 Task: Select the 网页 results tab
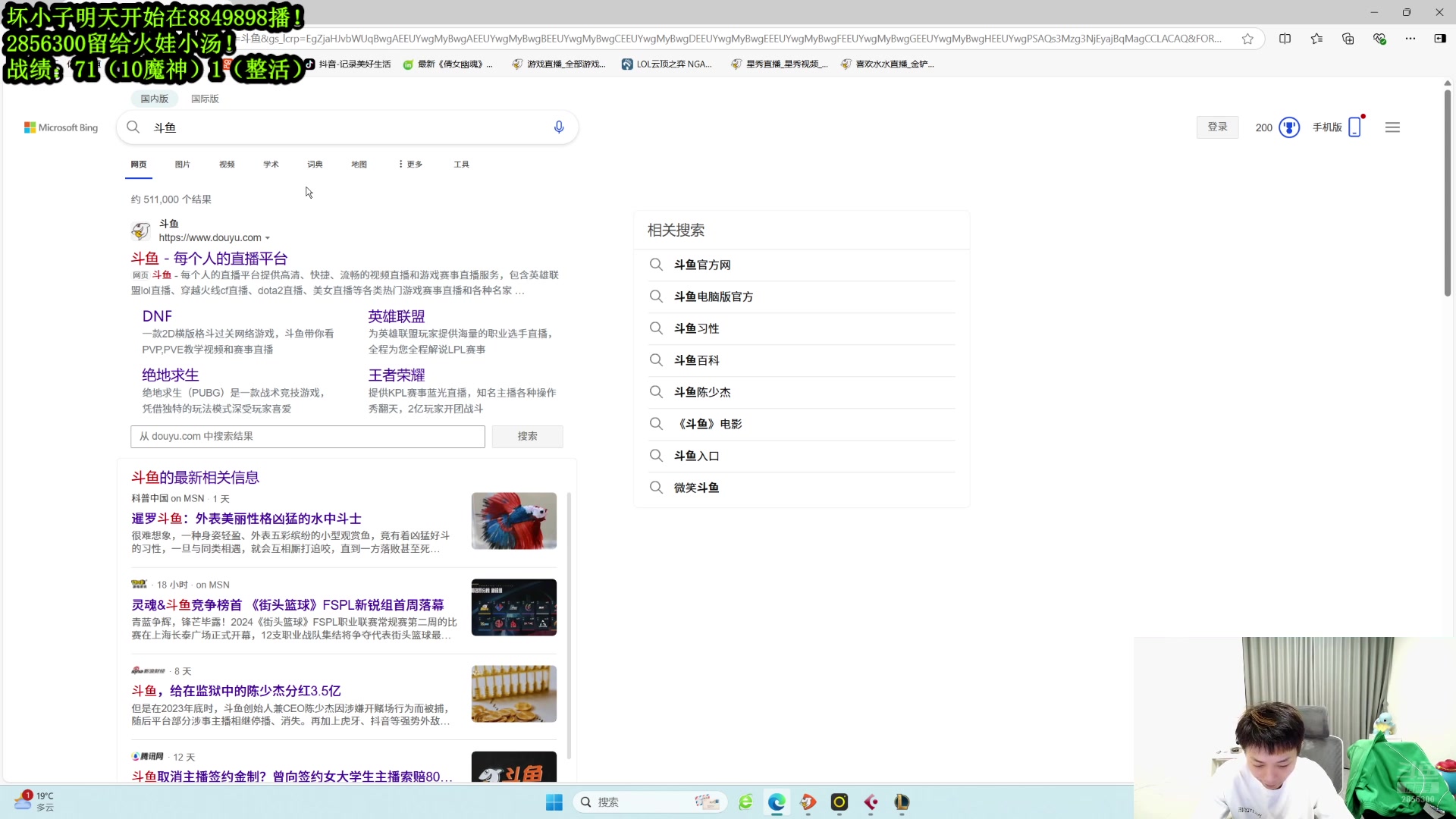point(139,165)
